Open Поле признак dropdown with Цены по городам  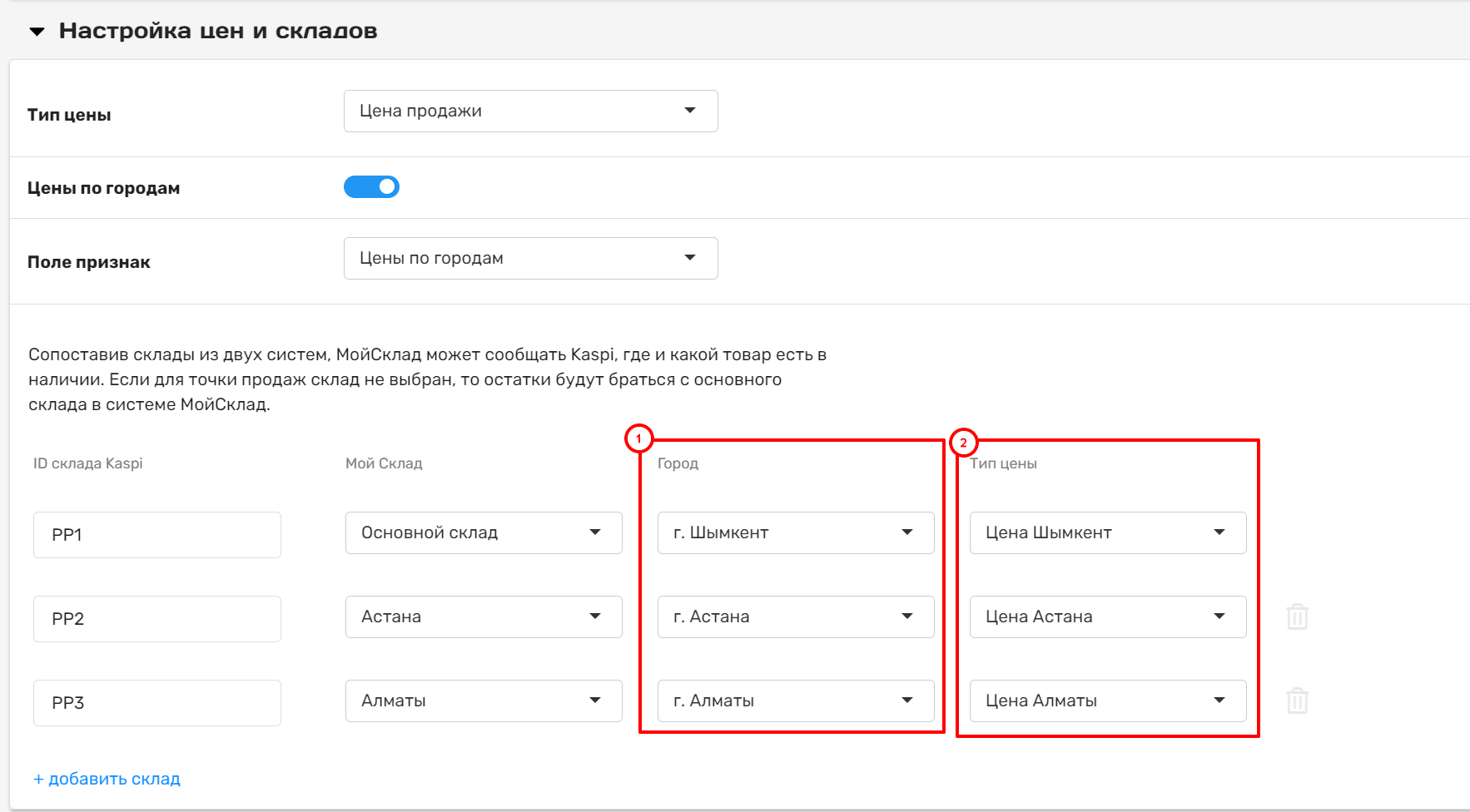530,258
